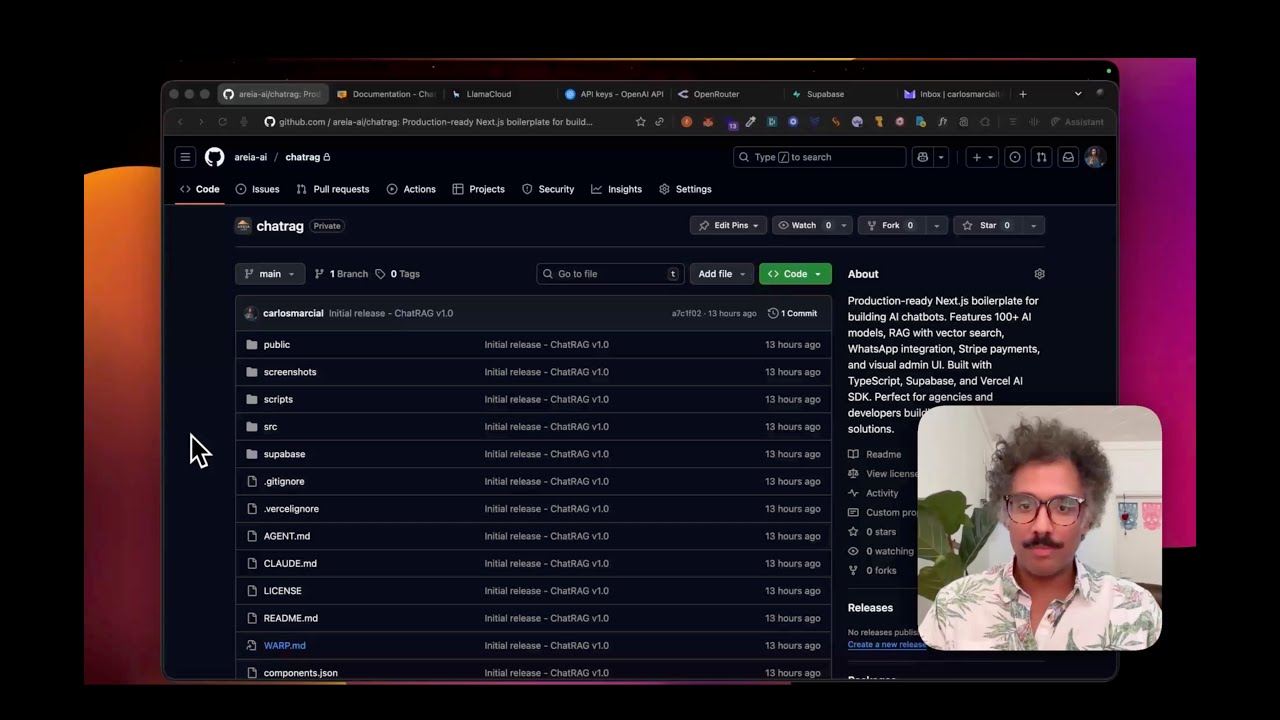Open the .gitignore file
This screenshot has width=1280, height=720.
pyautogui.click(x=284, y=481)
